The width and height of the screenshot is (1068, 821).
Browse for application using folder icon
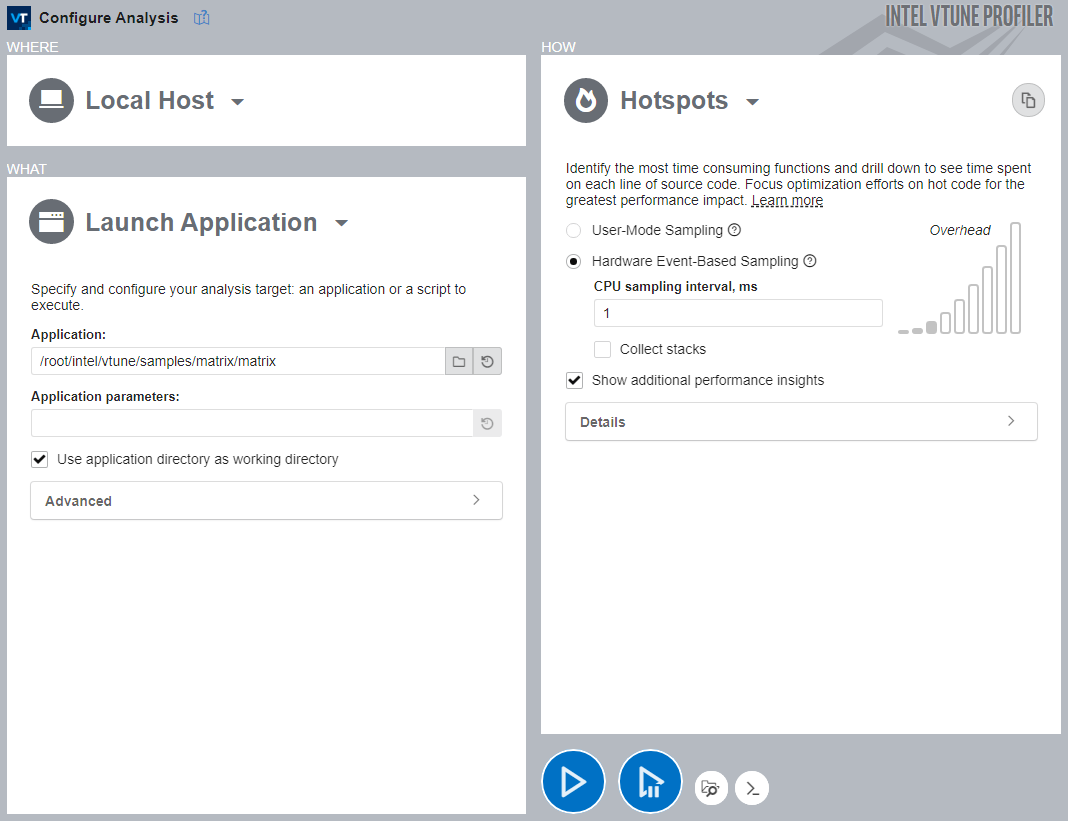pyautogui.click(x=459, y=361)
